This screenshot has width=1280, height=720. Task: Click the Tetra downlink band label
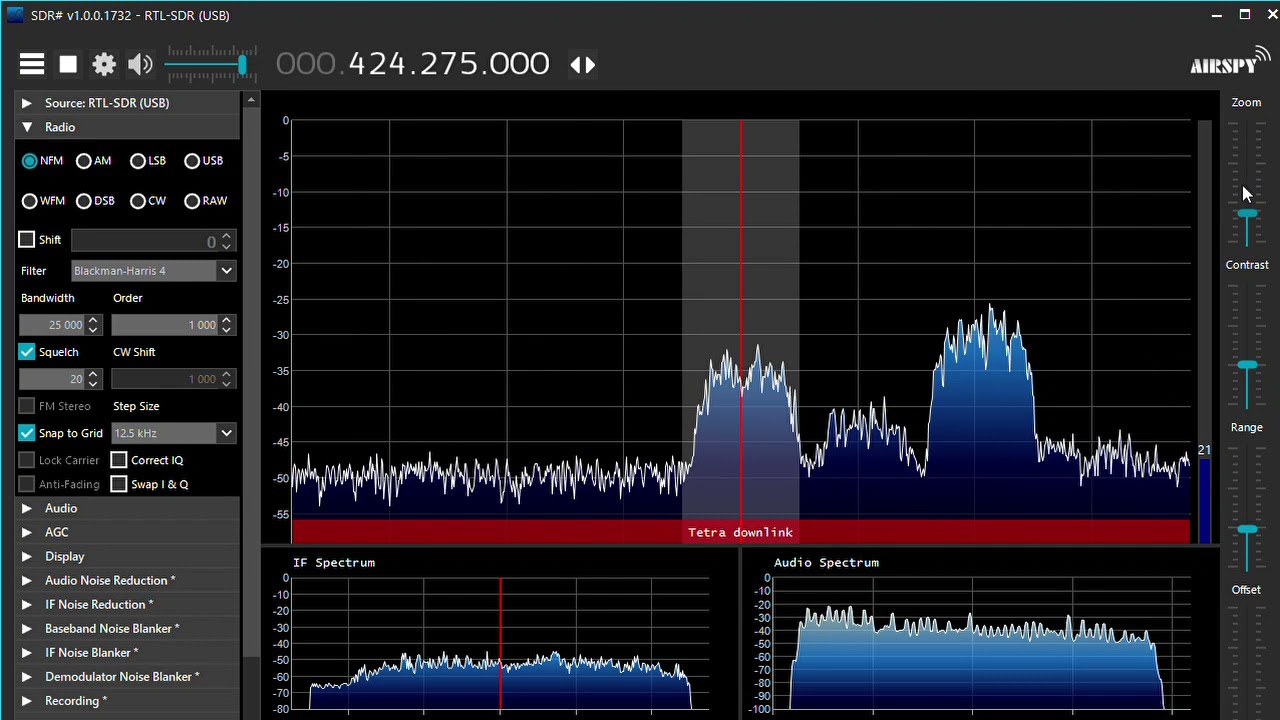pos(740,532)
